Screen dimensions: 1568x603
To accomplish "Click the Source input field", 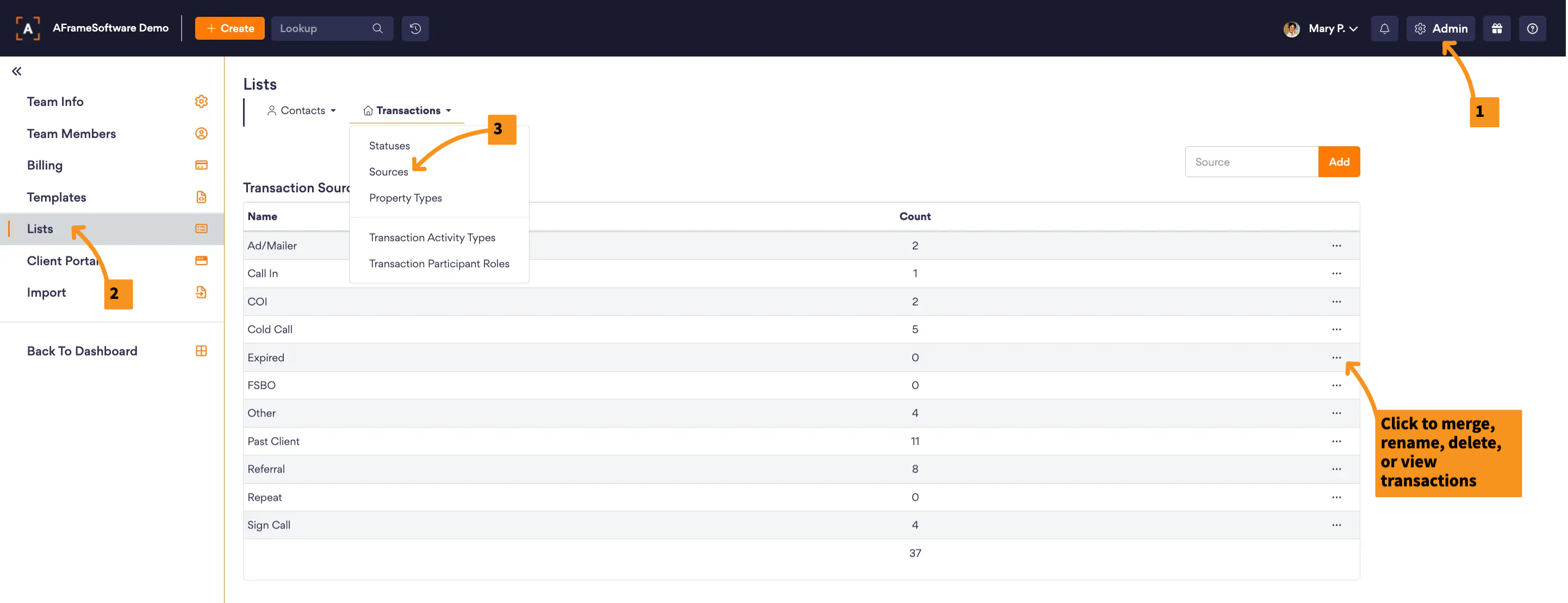I will point(1251,162).
